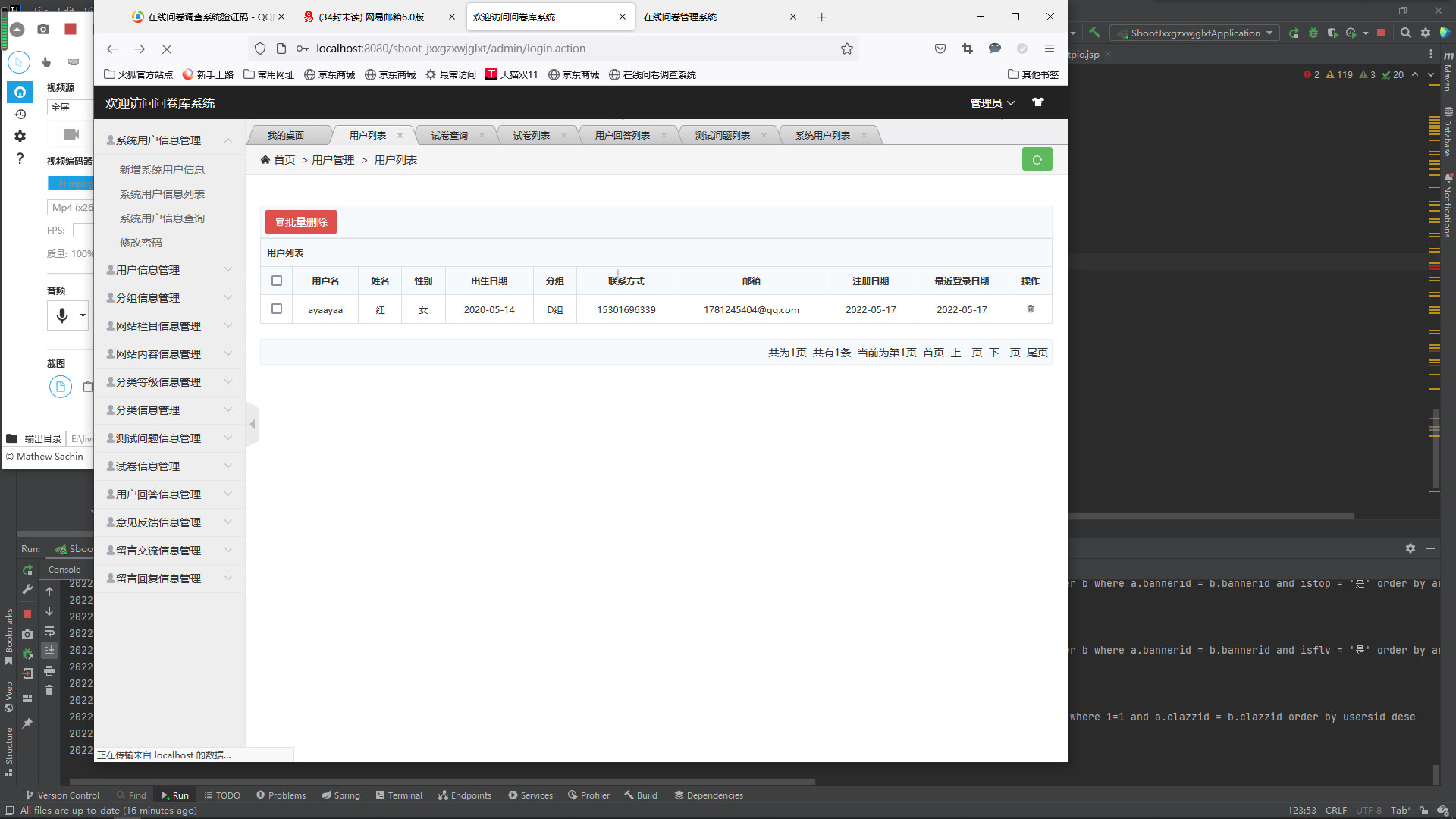
Task: Open the Firefox hamburger menu
Action: coord(1050,49)
